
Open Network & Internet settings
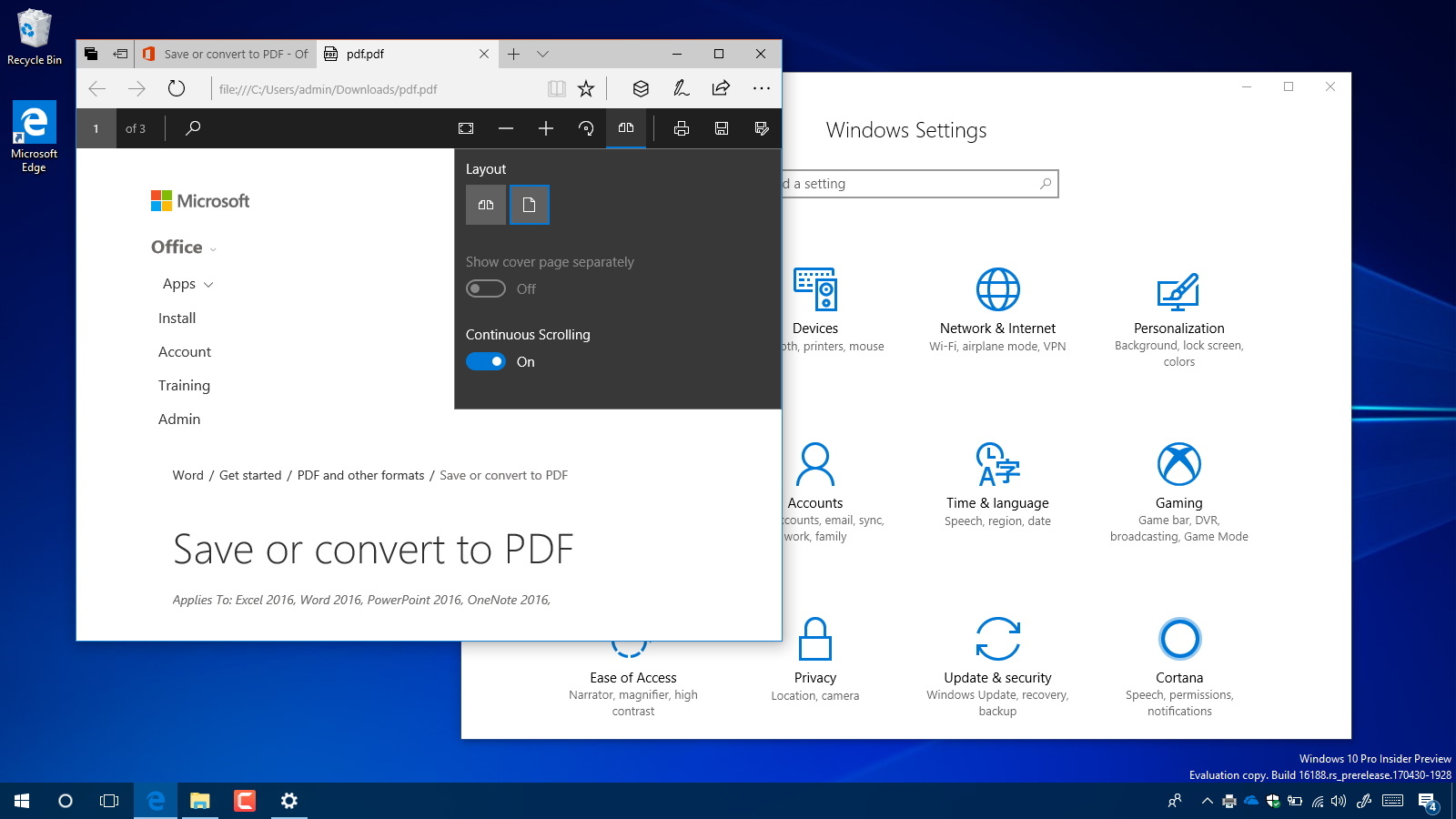click(997, 309)
